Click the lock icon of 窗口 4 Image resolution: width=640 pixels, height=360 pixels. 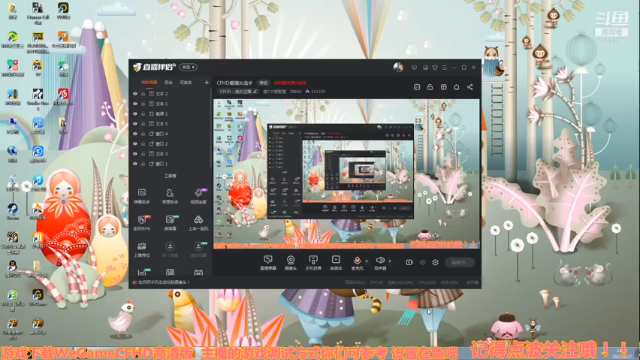(143, 134)
